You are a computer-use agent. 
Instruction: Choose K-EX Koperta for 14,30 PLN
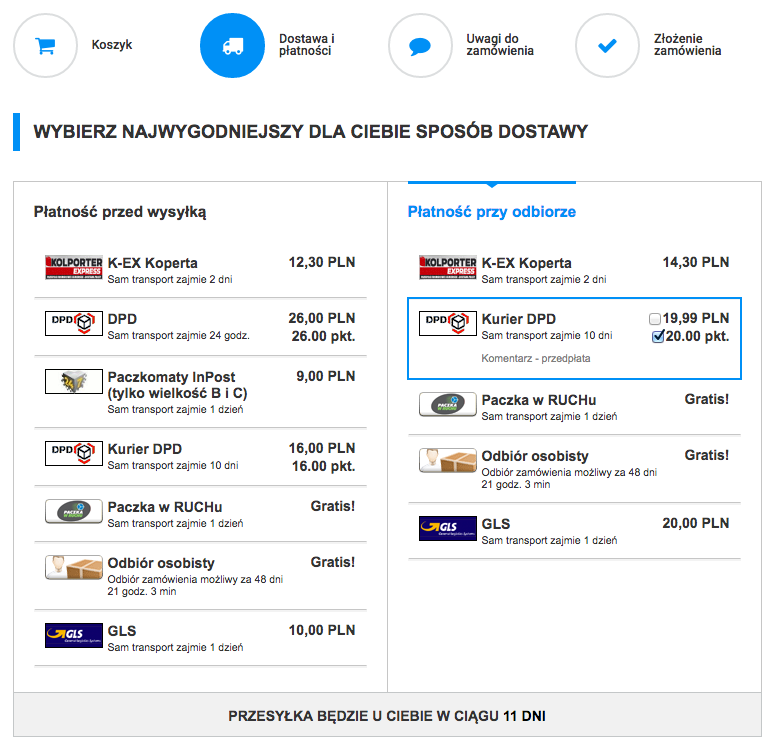click(574, 270)
